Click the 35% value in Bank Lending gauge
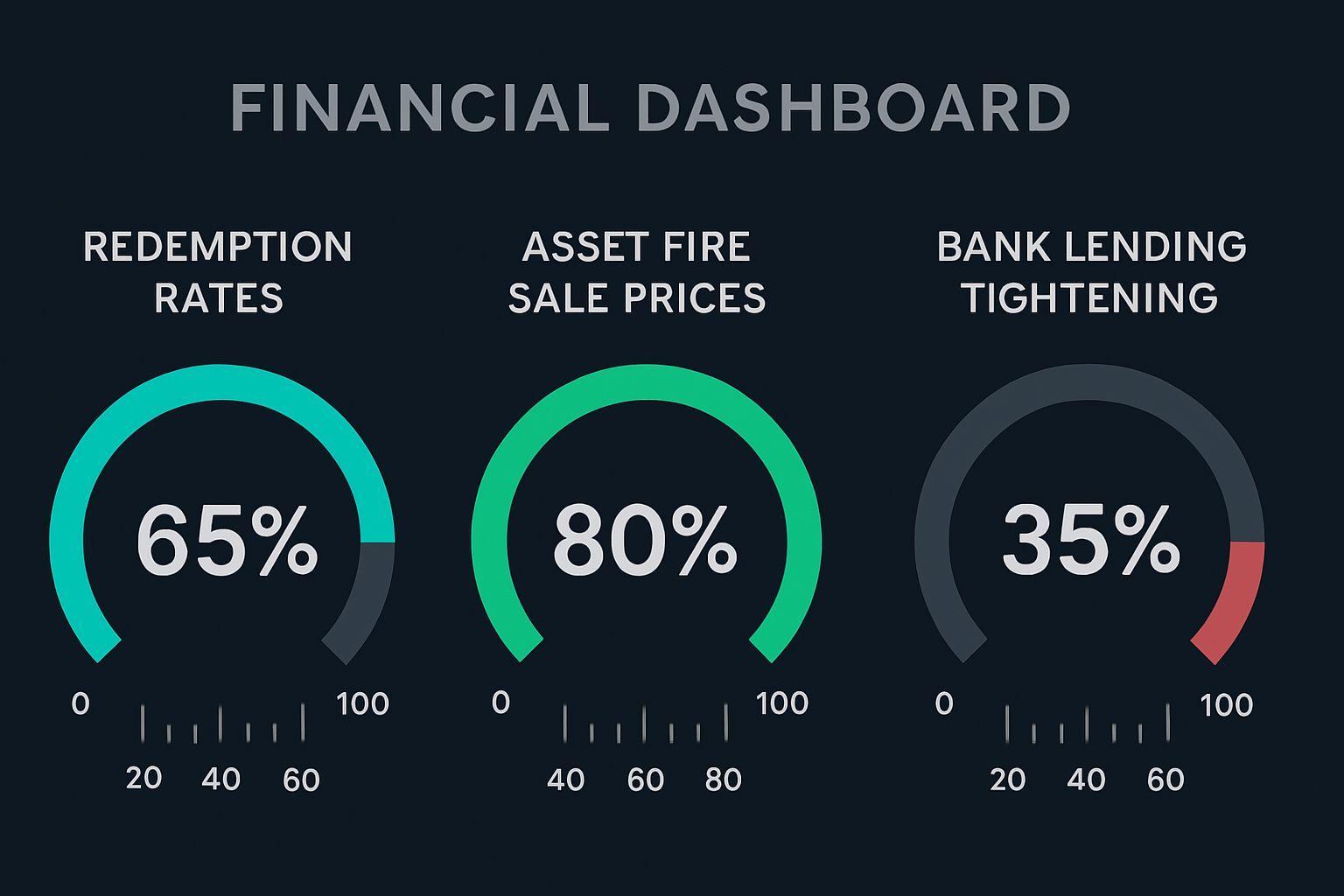 pyautogui.click(x=1090, y=541)
